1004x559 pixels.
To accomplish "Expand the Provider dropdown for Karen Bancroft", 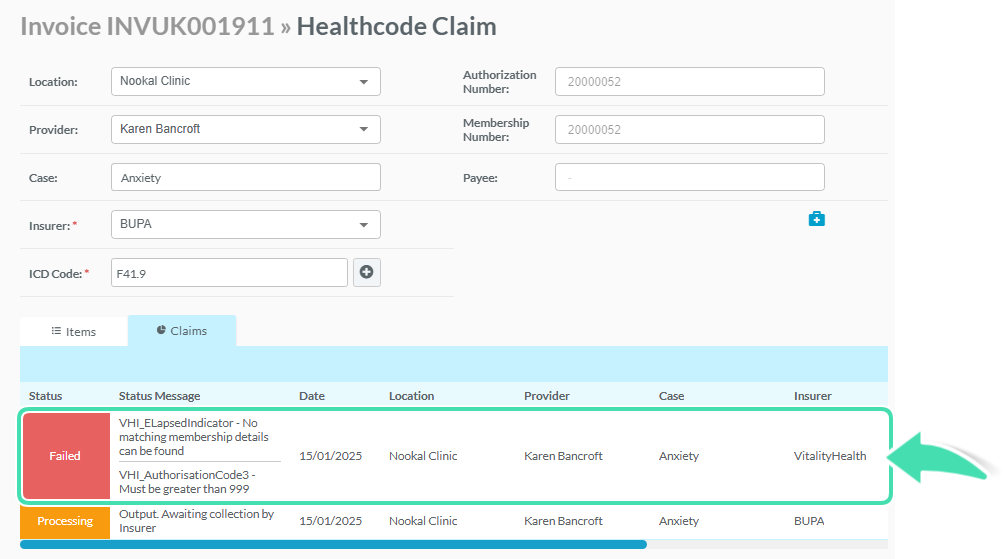I will 245,129.
